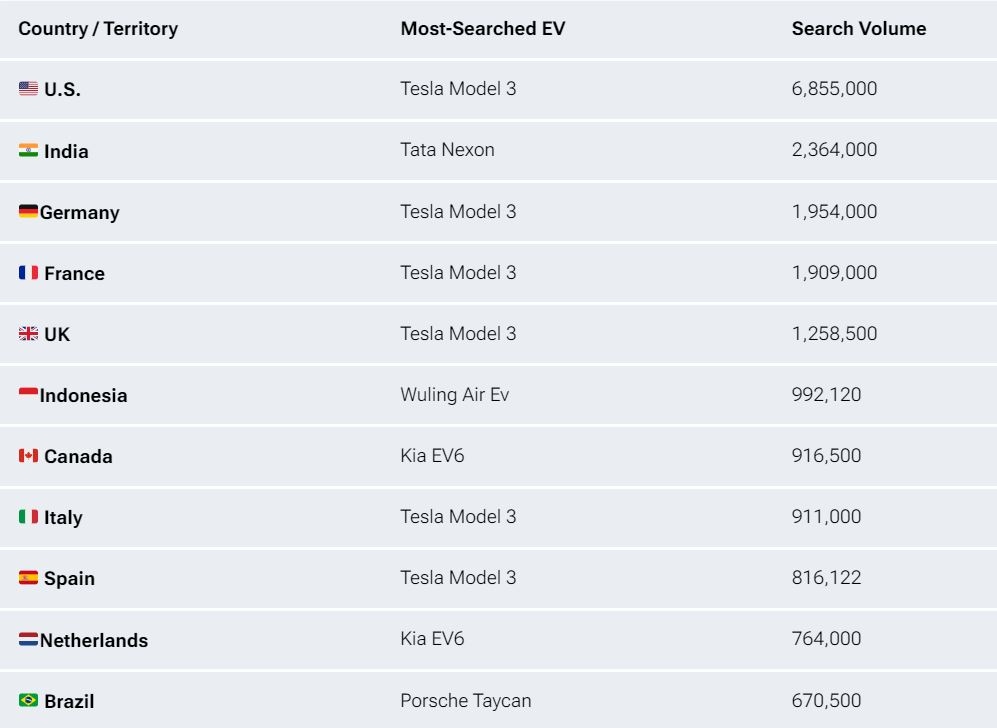The image size is (997, 728).
Task: Click the Indonesia flag icon
Action: (28, 394)
